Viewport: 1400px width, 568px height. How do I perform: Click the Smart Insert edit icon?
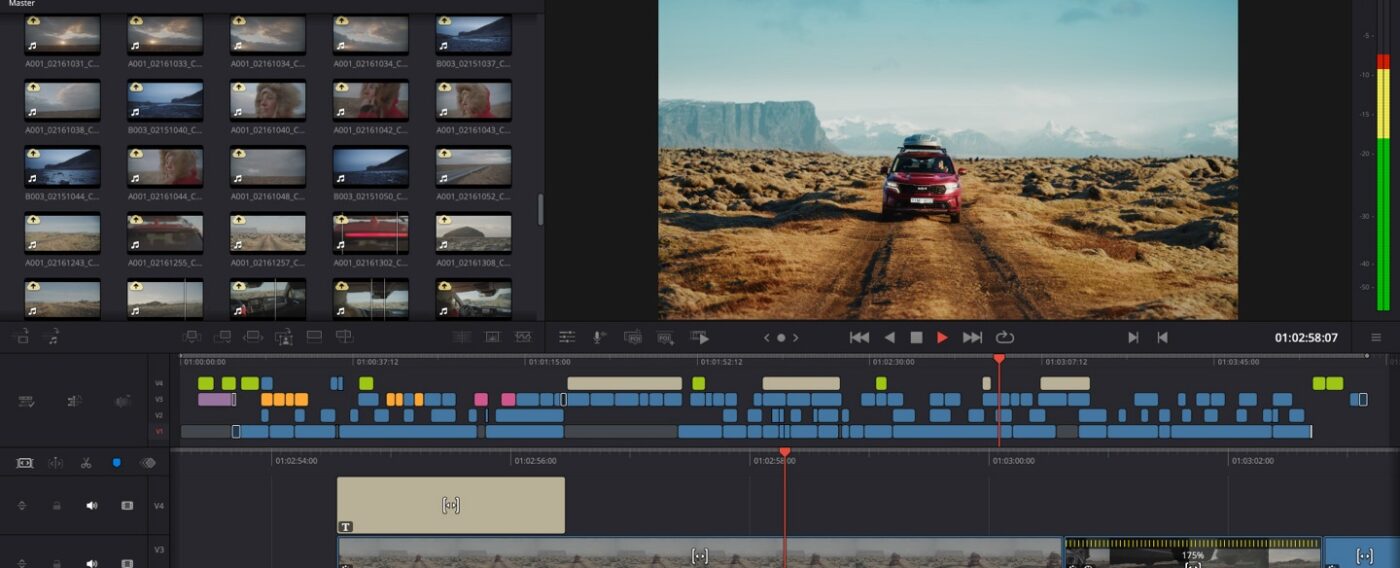[x=192, y=337]
